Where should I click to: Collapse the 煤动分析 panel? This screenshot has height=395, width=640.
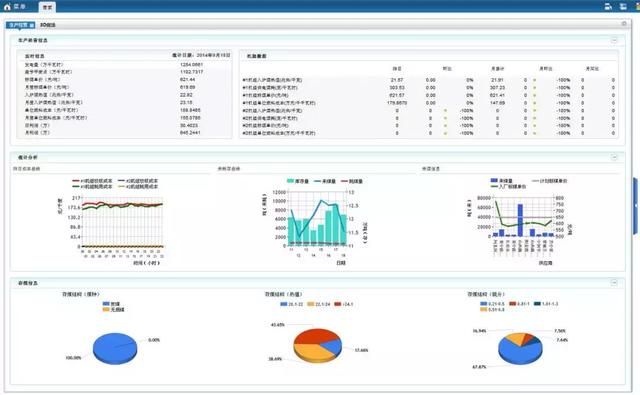(x=614, y=157)
